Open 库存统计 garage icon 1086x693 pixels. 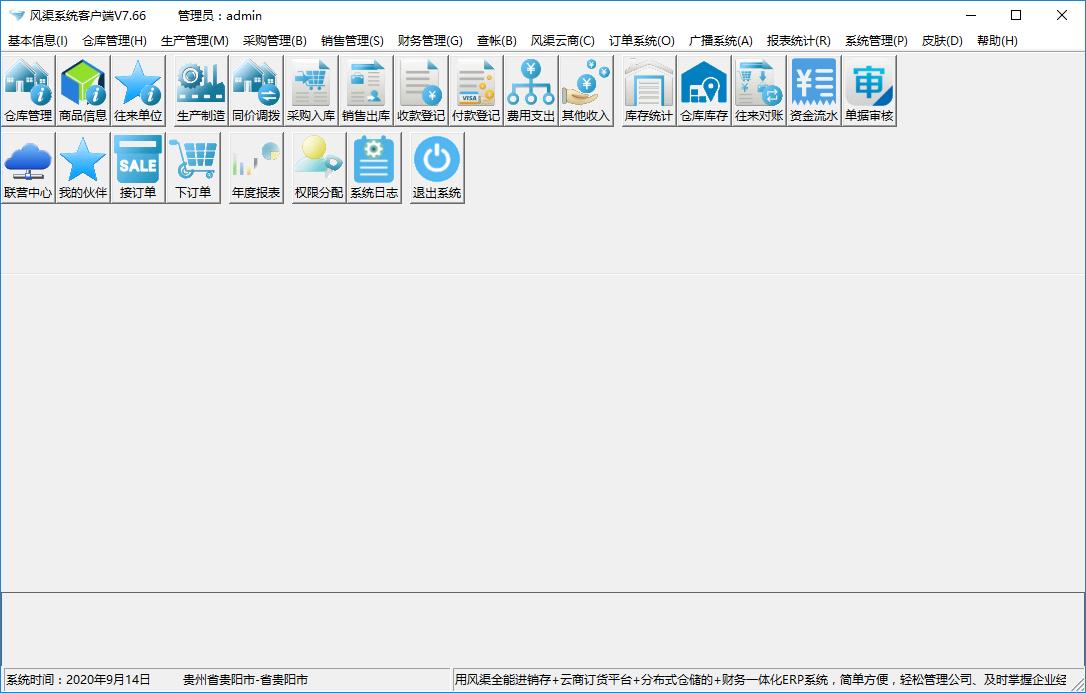(x=649, y=91)
